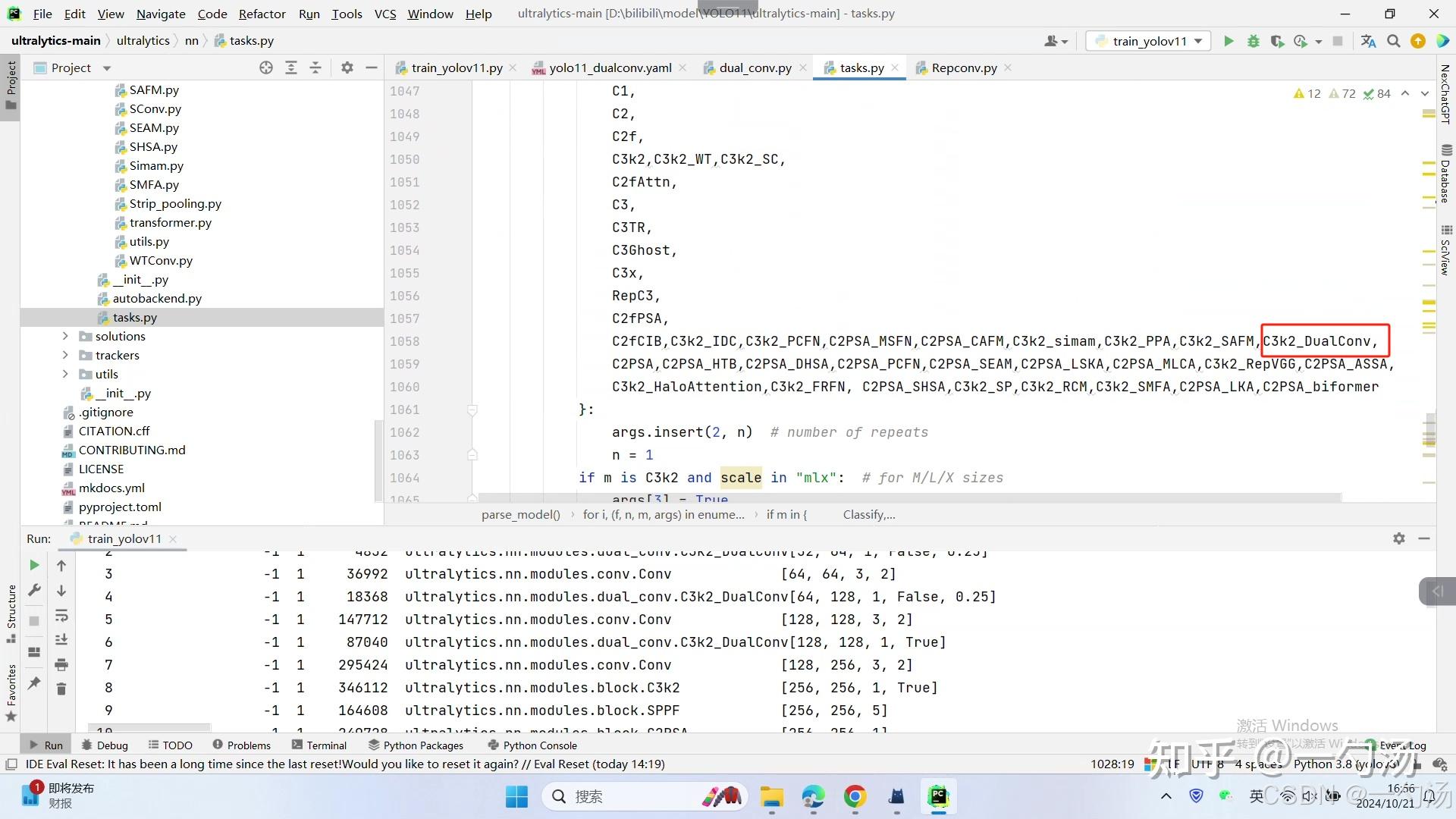Click the trash icon to clear Run output
The image size is (1456, 819).
point(61,689)
